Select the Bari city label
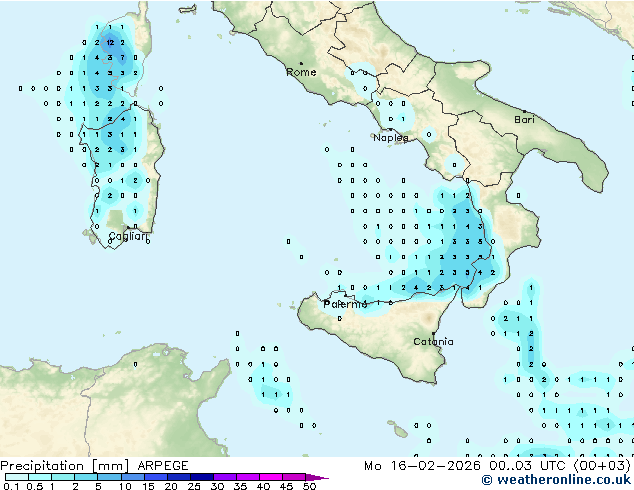 [x=524, y=120]
